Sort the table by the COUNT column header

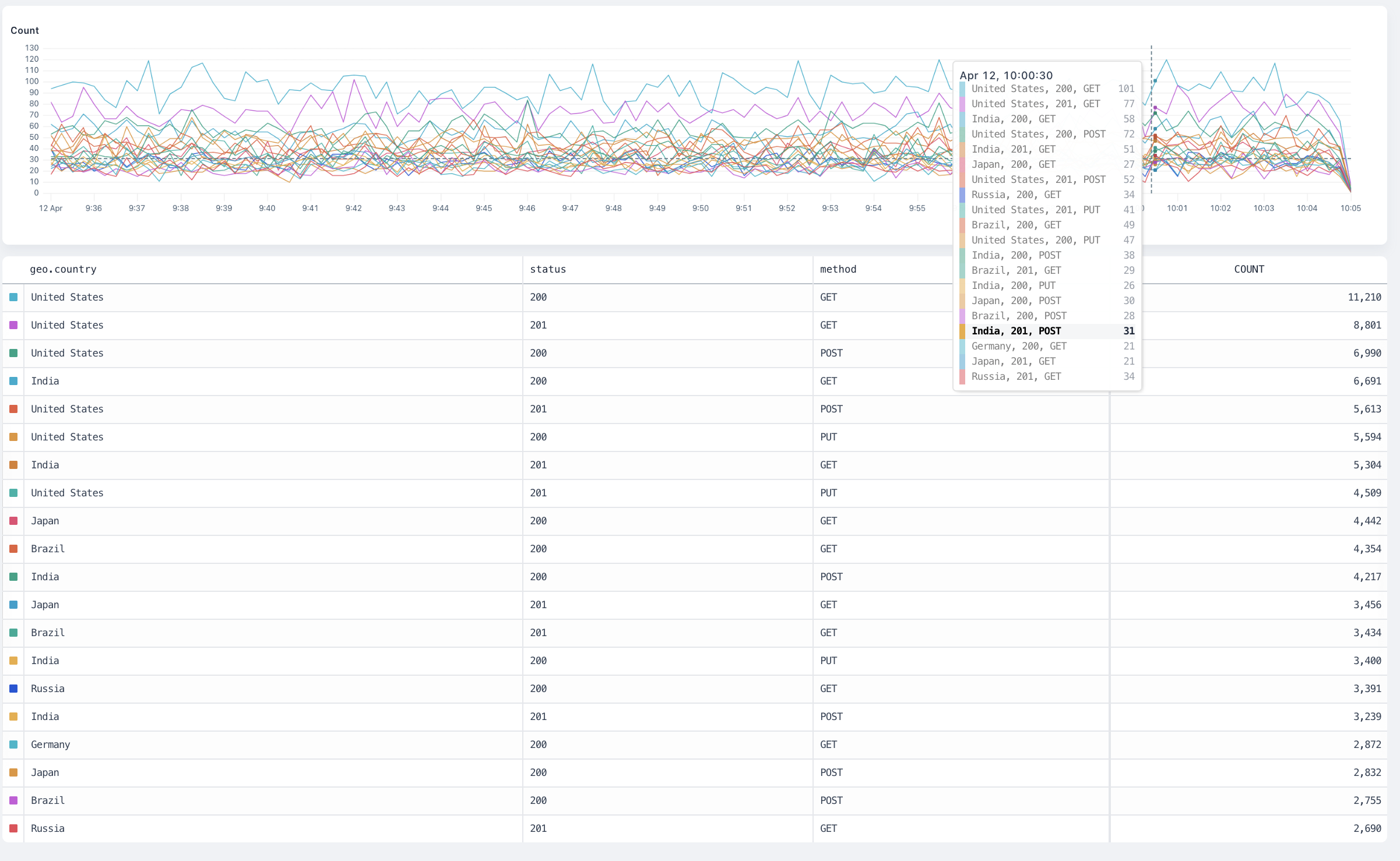point(1248,269)
